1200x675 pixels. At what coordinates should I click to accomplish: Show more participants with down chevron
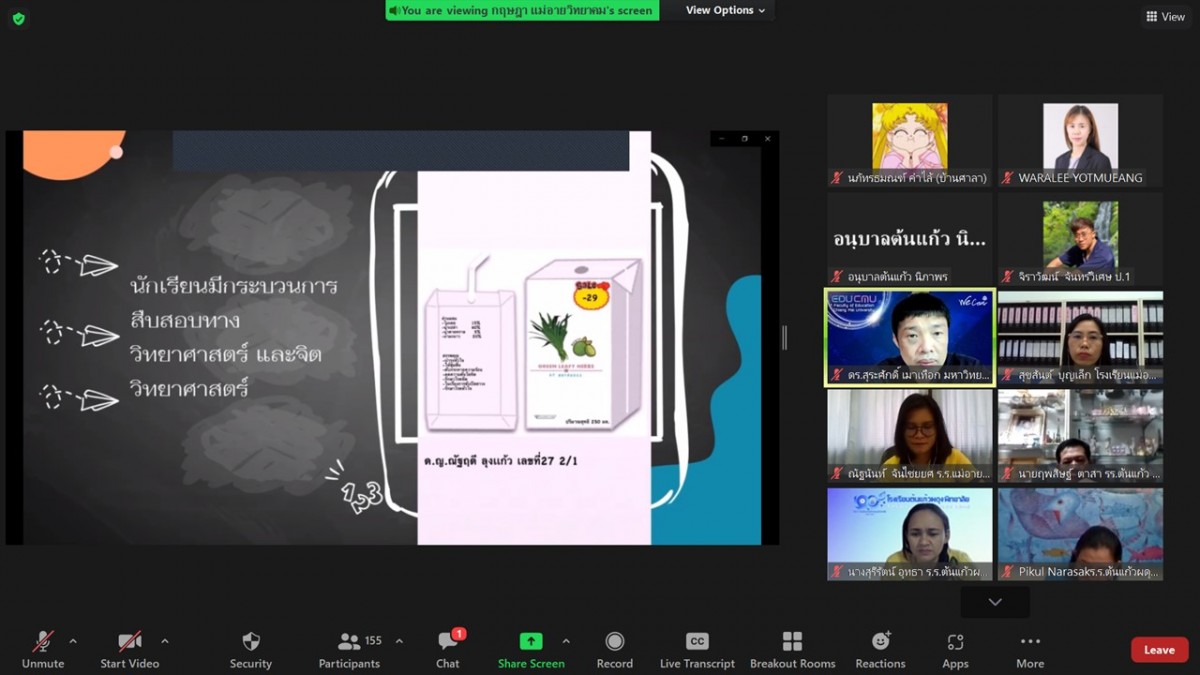point(995,602)
